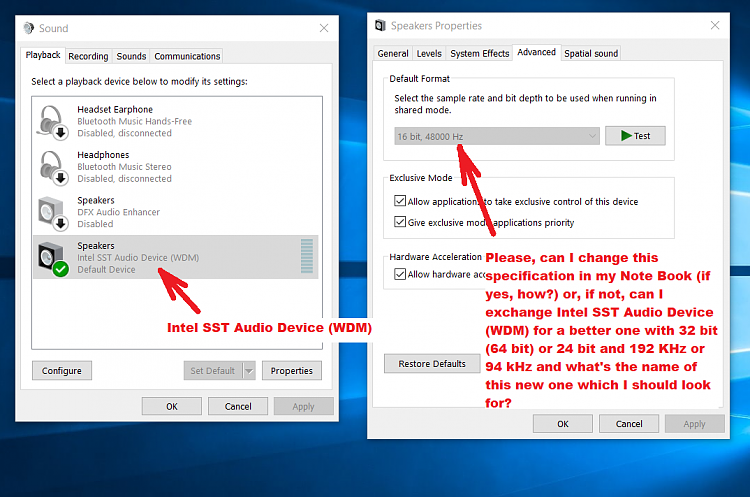Click Cancel in the Sound window
The height and width of the screenshot is (497, 750).
tap(238, 406)
